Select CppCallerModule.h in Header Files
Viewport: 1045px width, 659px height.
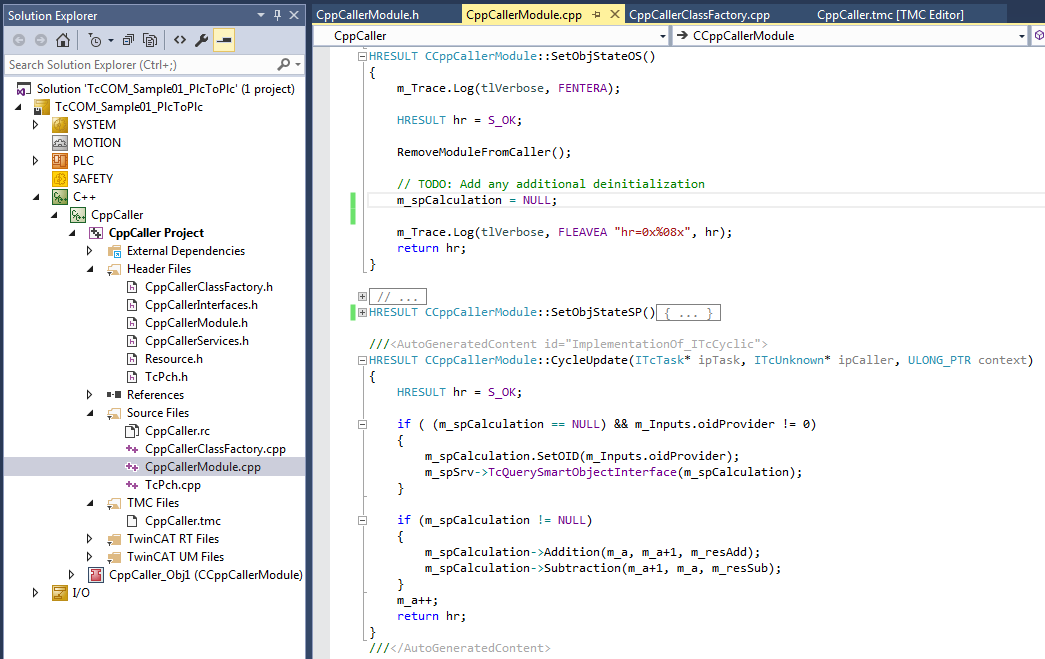pos(196,323)
